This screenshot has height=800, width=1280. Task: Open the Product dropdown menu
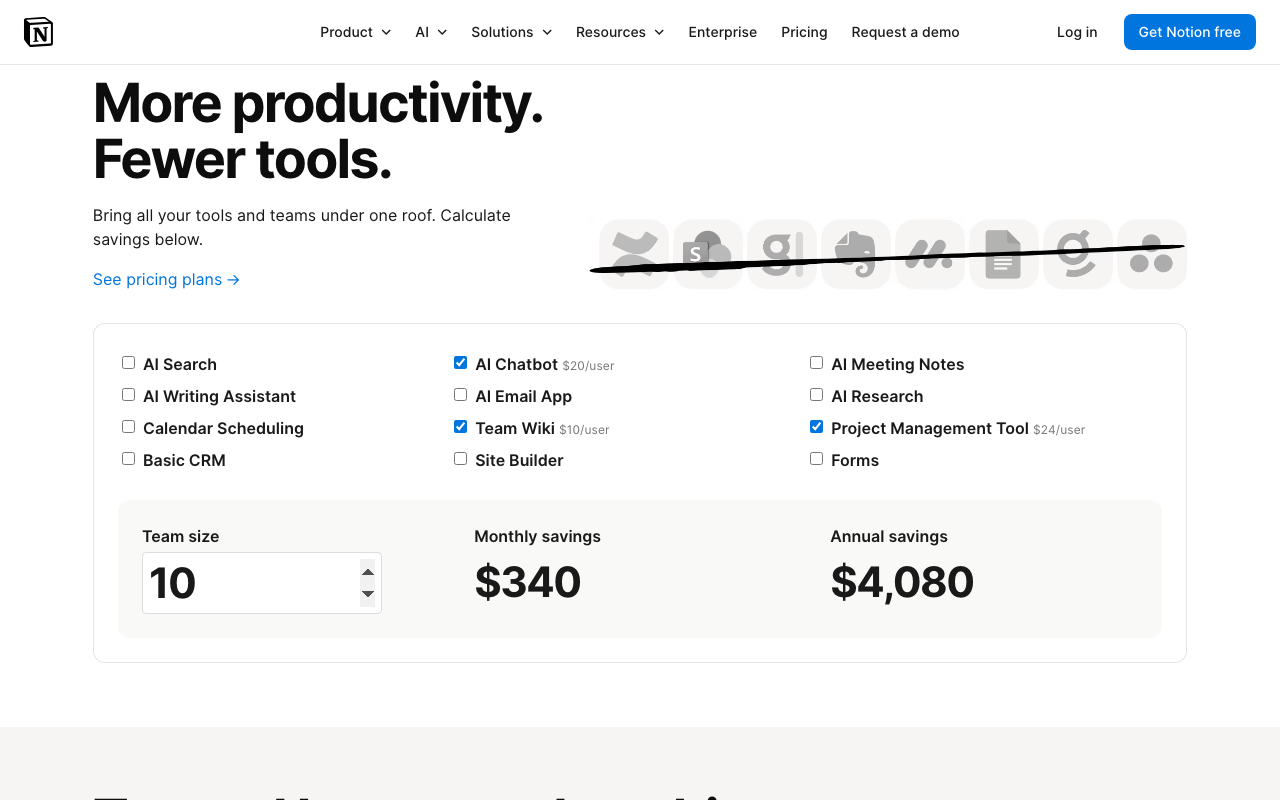coord(355,32)
